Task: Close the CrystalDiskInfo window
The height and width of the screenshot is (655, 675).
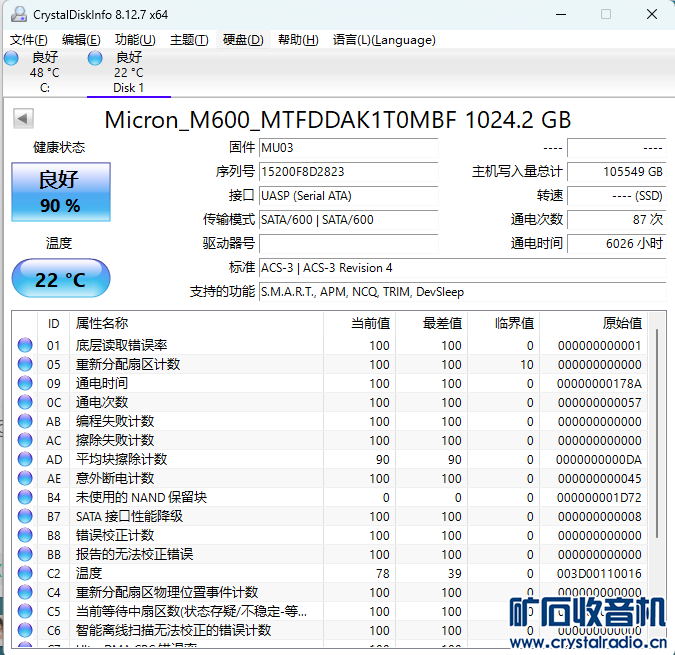Action: tap(652, 15)
